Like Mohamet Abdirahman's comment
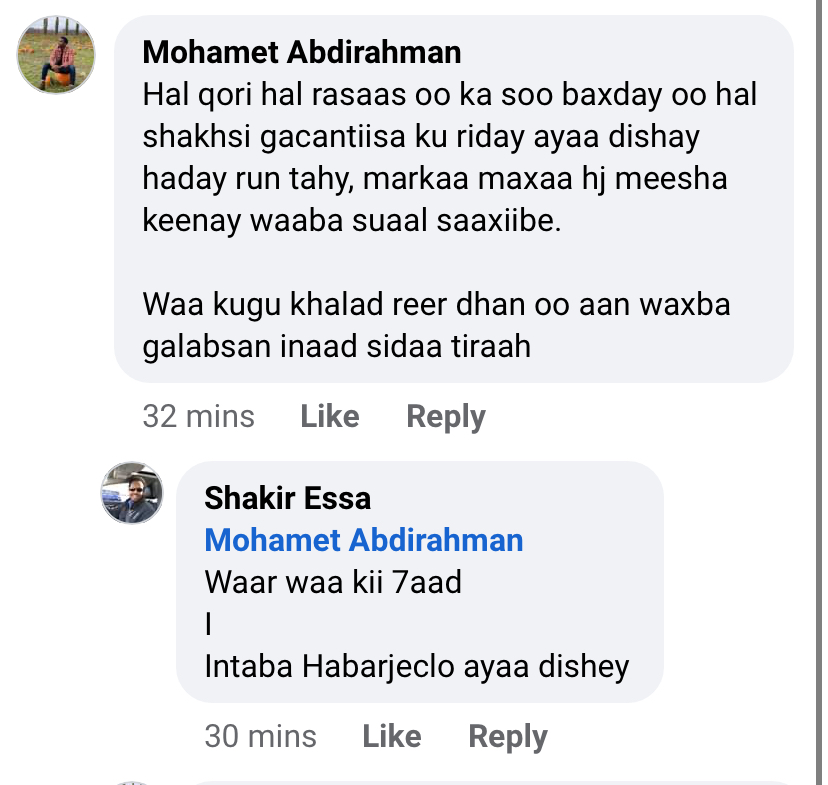Screen dimensions: 828x785 329,416
